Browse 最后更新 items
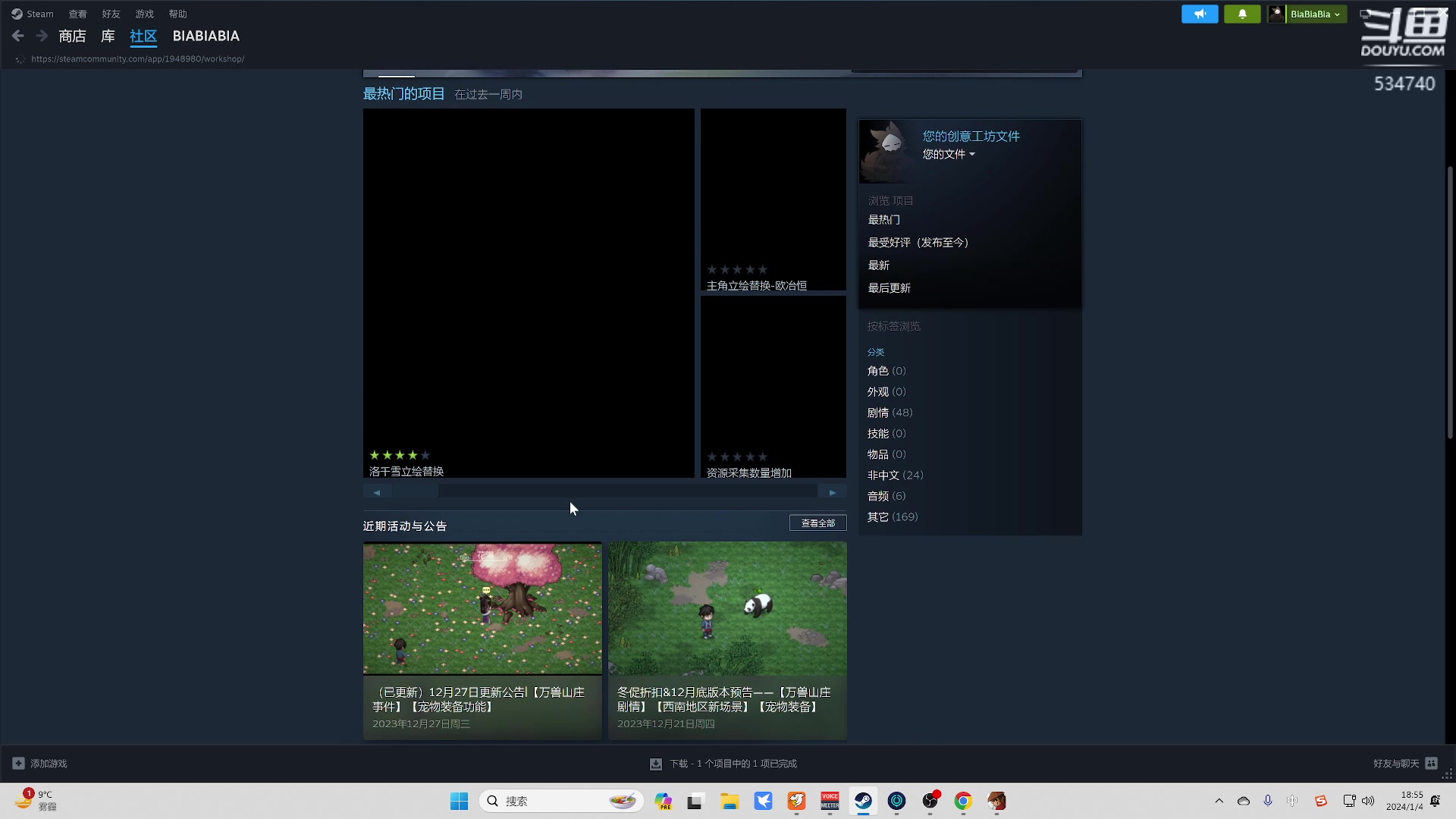This screenshot has width=1456, height=819. pyautogui.click(x=890, y=287)
